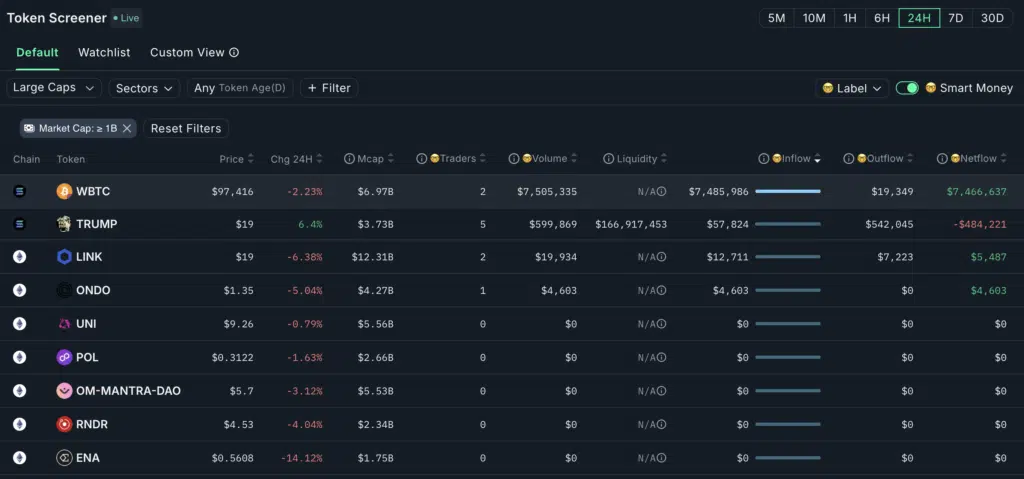1024x479 pixels.
Task: Click the WBTC token logo icon
Action: 64,191
